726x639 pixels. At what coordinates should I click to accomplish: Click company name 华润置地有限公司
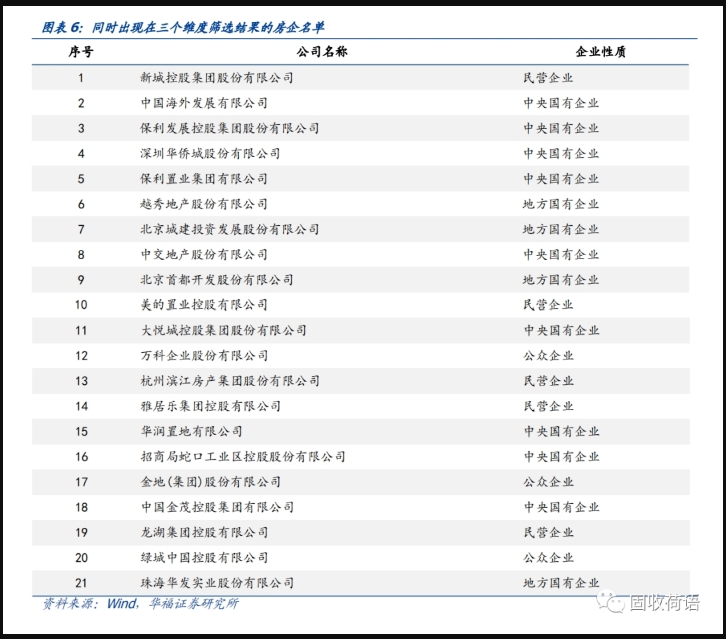click(x=191, y=431)
